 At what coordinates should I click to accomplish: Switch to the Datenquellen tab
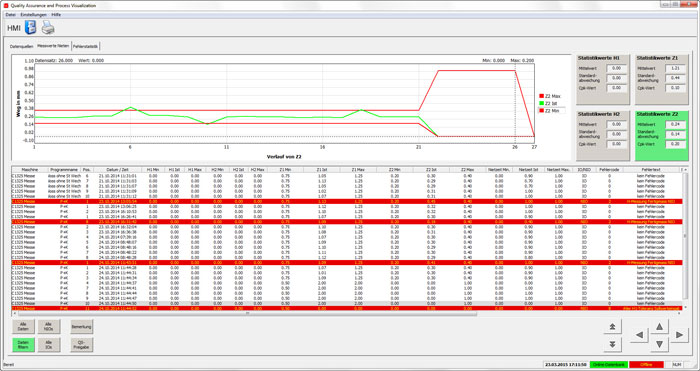tap(22, 46)
